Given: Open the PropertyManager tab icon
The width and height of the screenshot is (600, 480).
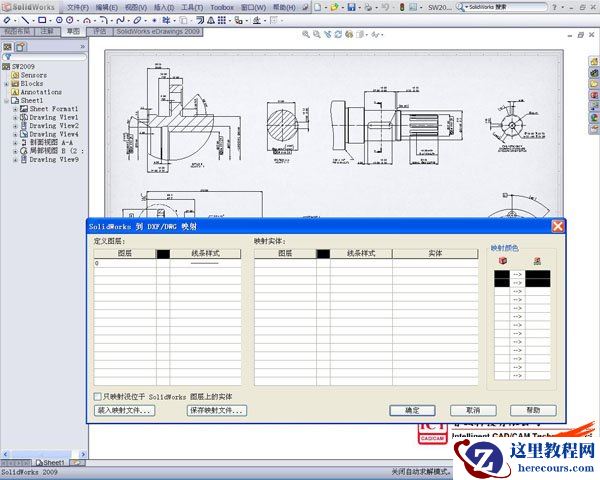Looking at the screenshot, I should (x=21, y=46).
